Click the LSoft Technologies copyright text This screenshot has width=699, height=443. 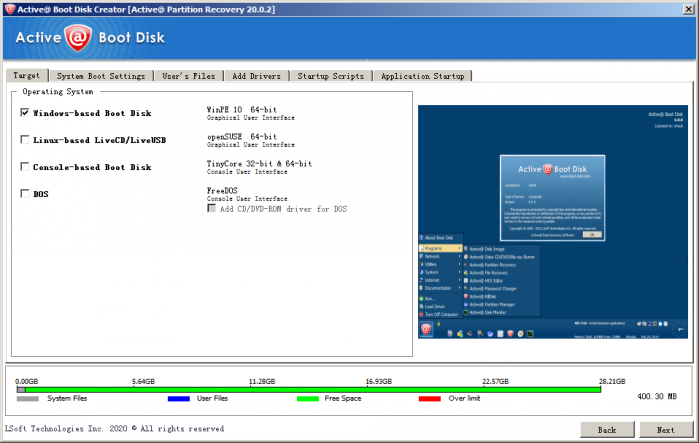114,429
